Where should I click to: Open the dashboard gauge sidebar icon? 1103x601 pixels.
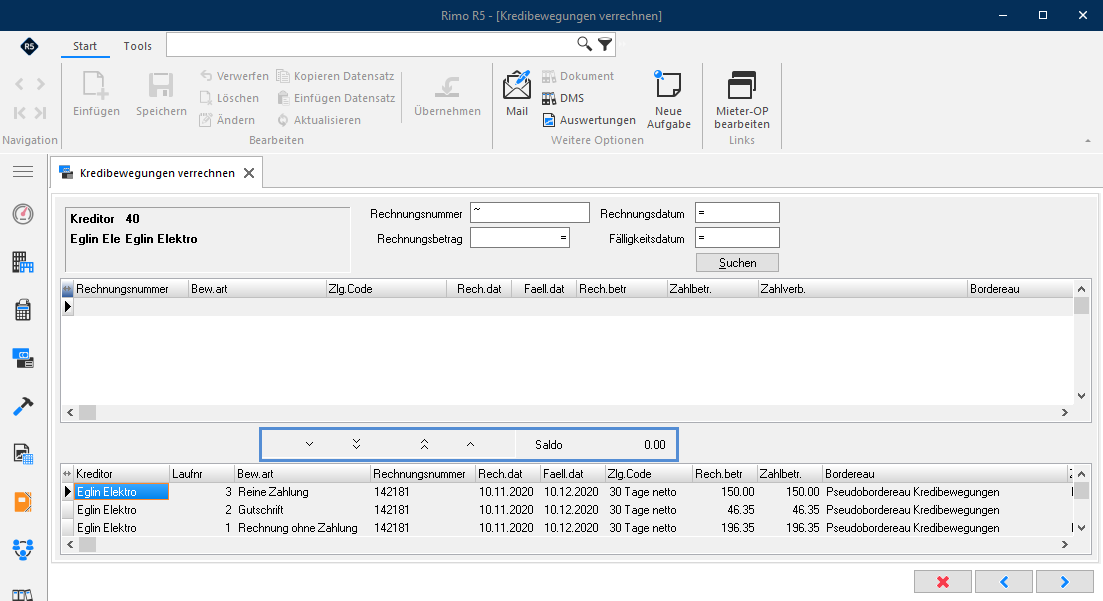(23, 214)
